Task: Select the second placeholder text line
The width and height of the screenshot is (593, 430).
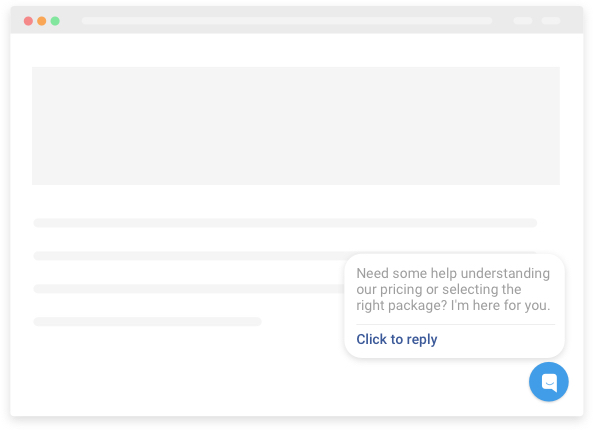Action: point(189,256)
